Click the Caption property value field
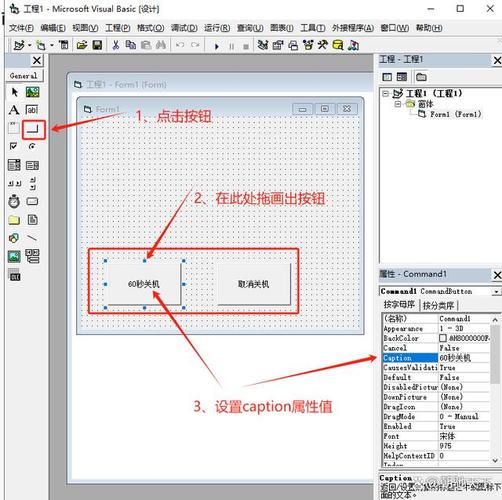The image size is (502, 500). point(464,358)
